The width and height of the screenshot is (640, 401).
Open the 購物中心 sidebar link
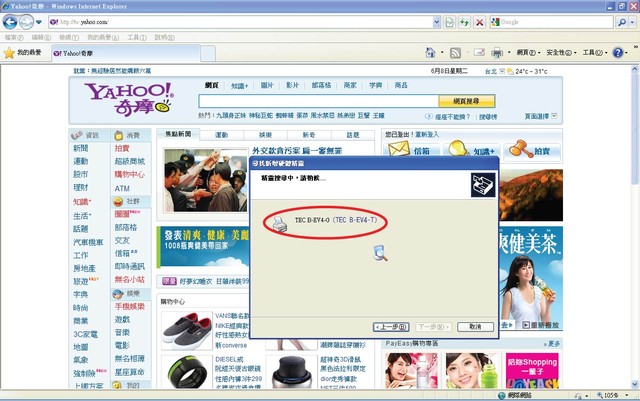point(129,174)
